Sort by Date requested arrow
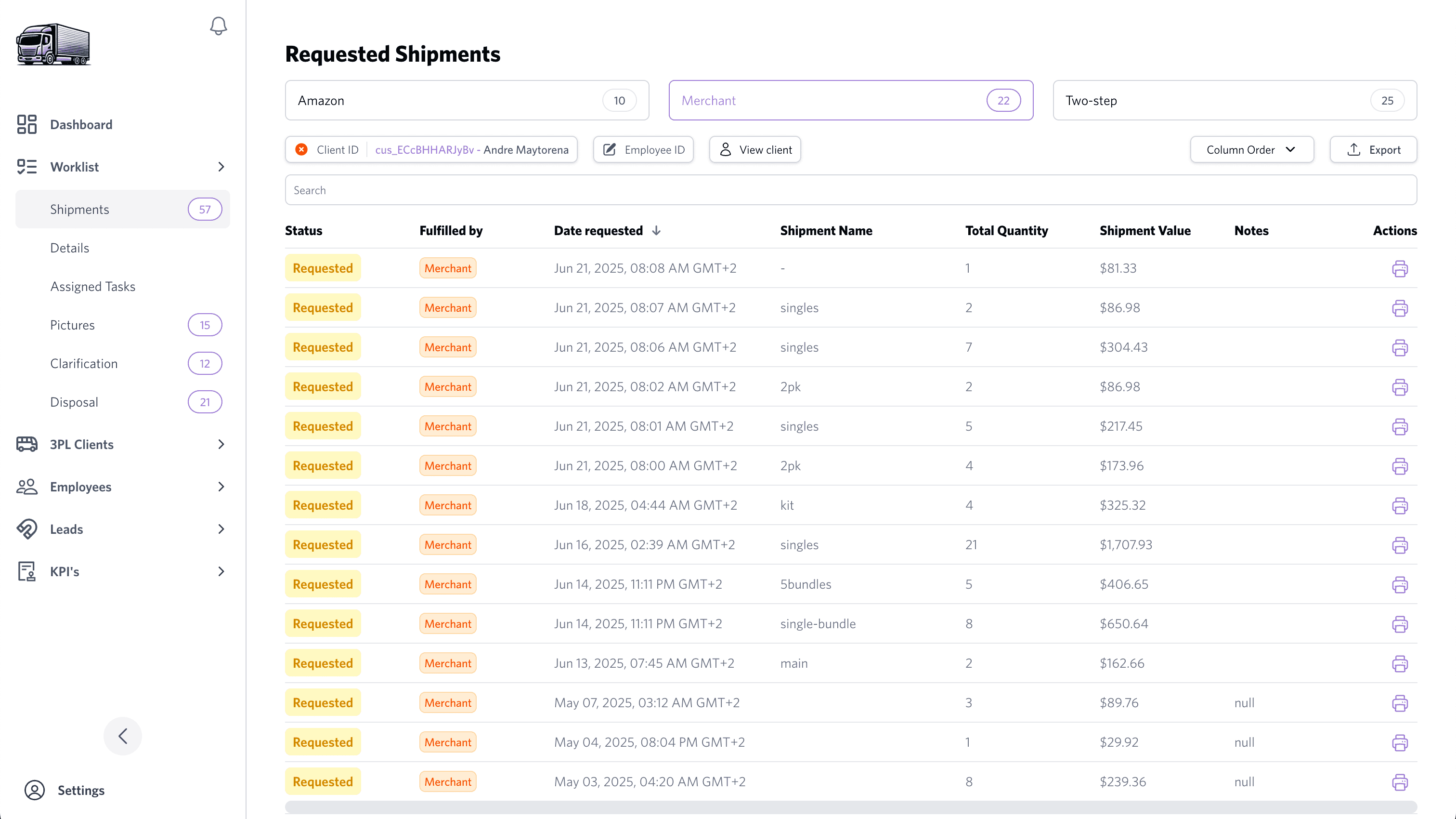The height and width of the screenshot is (819, 1456). click(656, 231)
